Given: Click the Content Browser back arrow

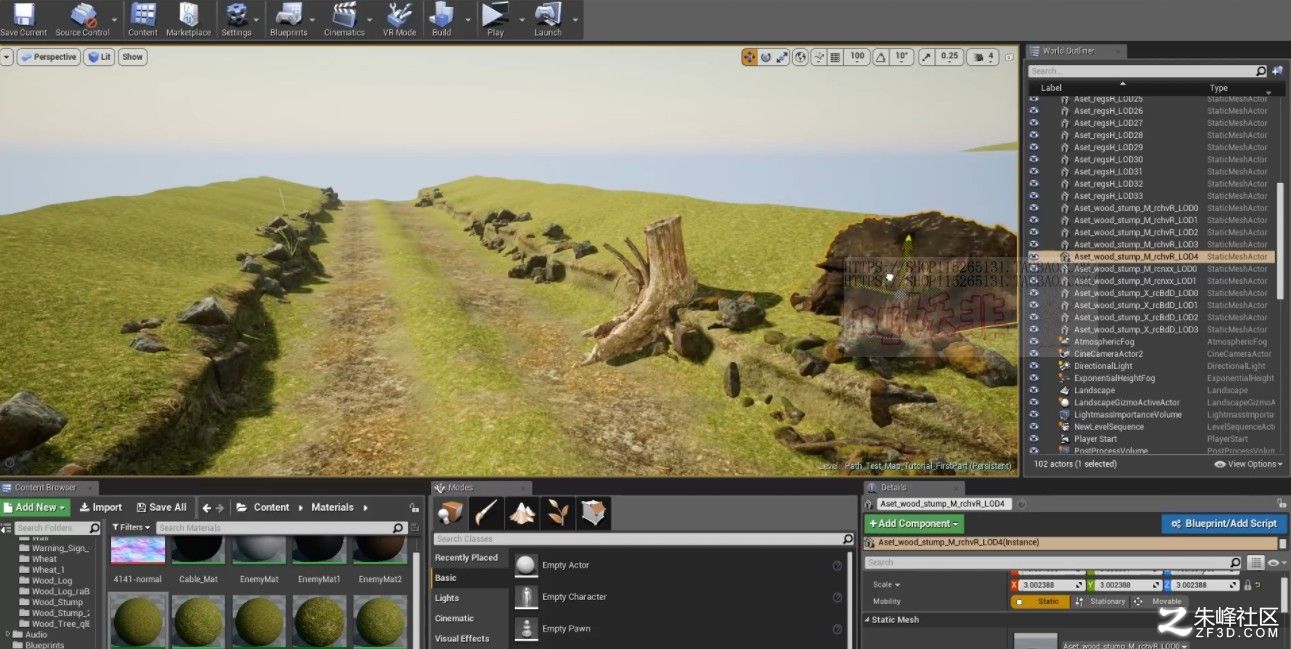Looking at the screenshot, I should [x=207, y=507].
